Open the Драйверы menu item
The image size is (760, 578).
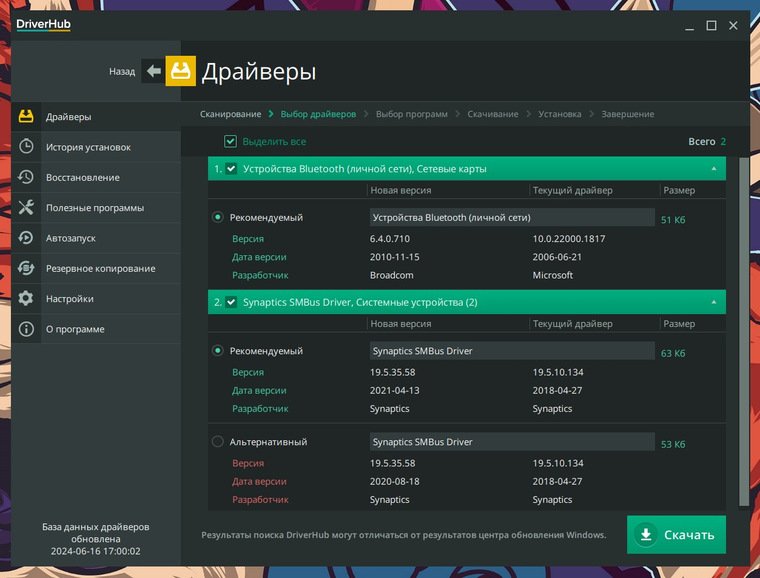coord(96,116)
